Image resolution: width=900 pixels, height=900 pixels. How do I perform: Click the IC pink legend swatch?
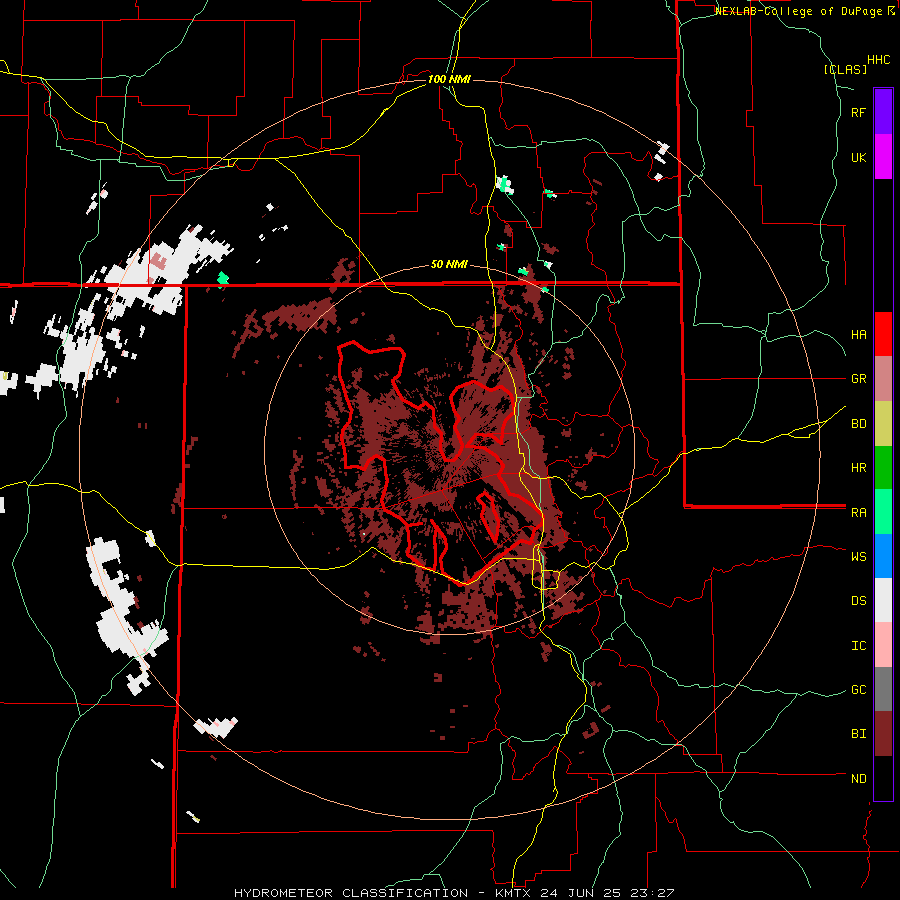pyautogui.click(x=883, y=645)
